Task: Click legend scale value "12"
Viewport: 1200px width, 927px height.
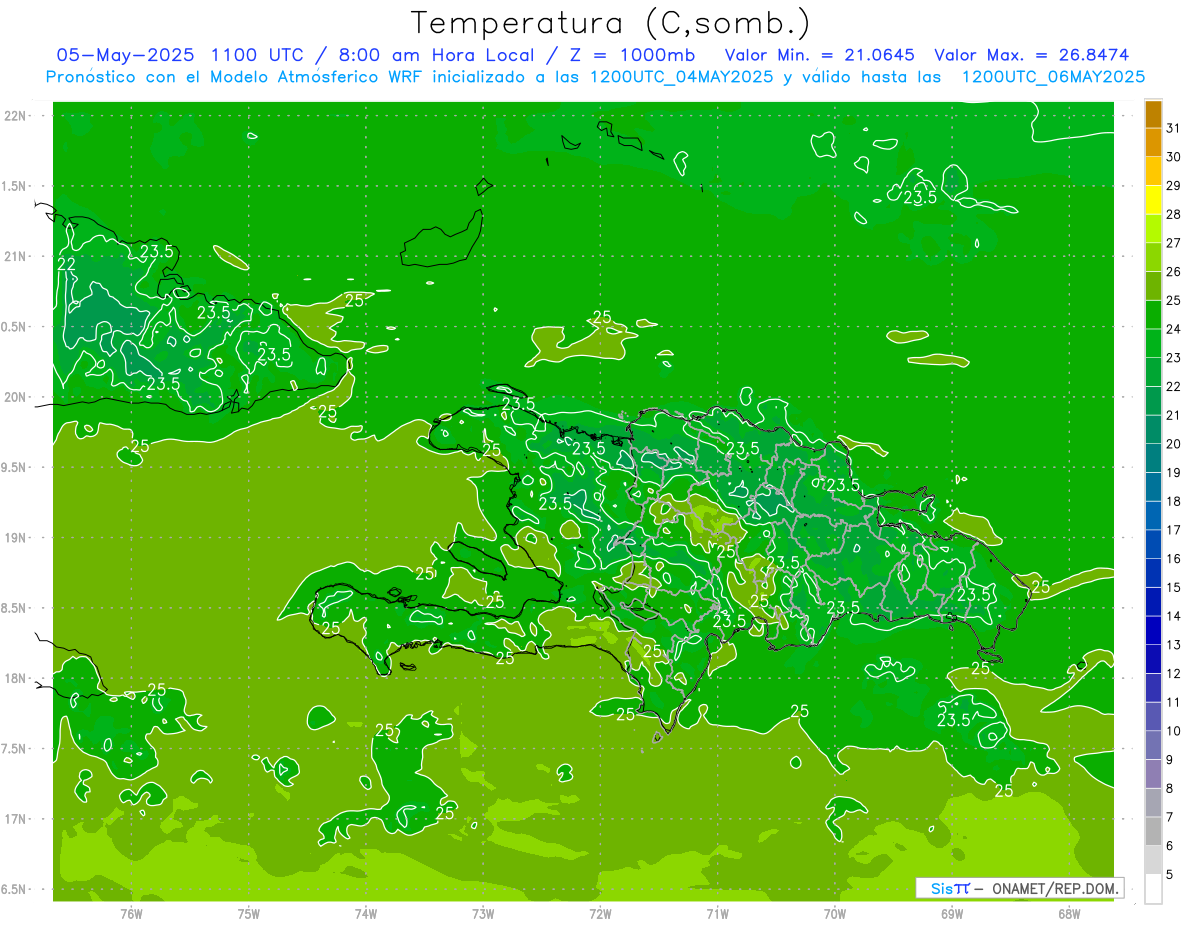Action: (1173, 673)
